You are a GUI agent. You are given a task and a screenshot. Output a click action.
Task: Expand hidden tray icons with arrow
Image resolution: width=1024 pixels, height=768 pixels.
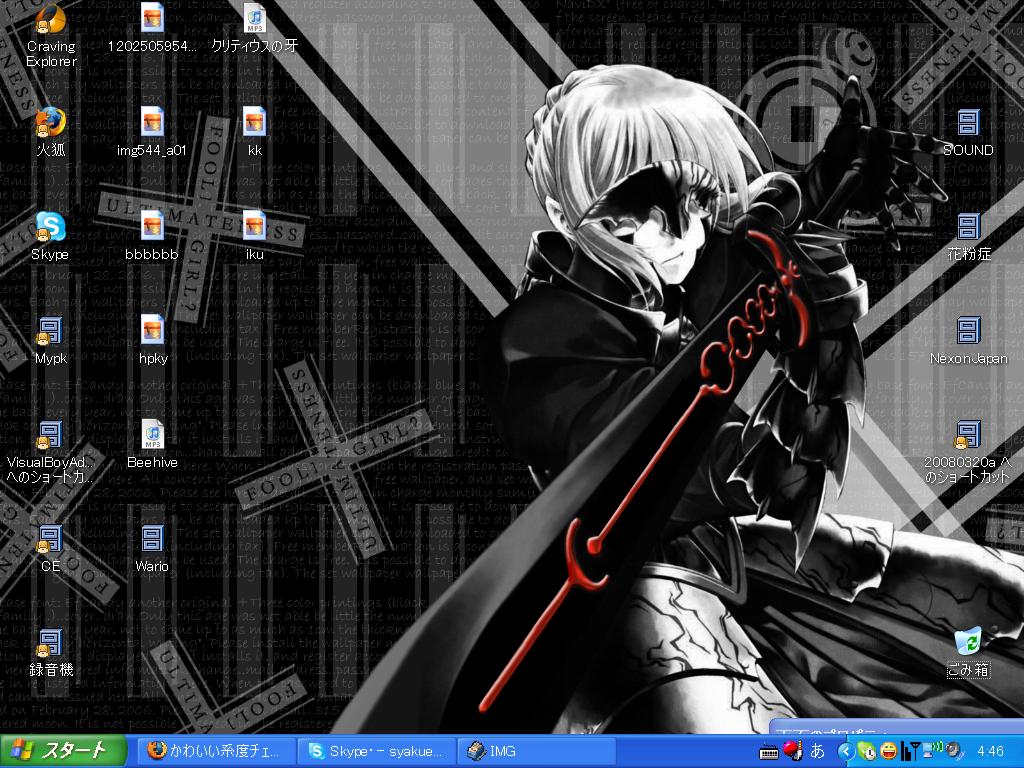pos(846,752)
